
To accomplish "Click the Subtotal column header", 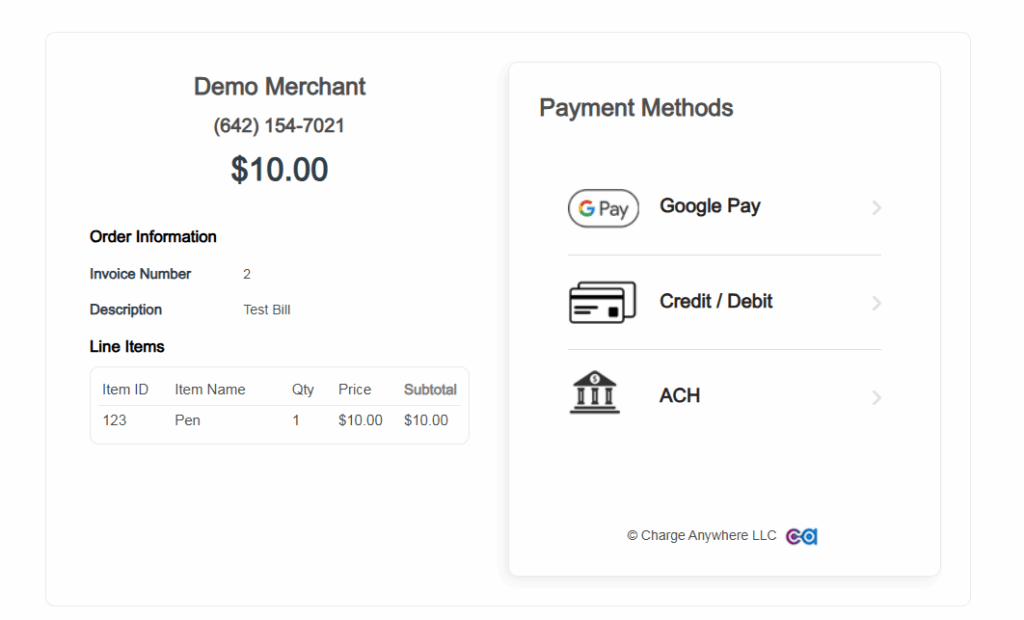I will pos(430,390).
